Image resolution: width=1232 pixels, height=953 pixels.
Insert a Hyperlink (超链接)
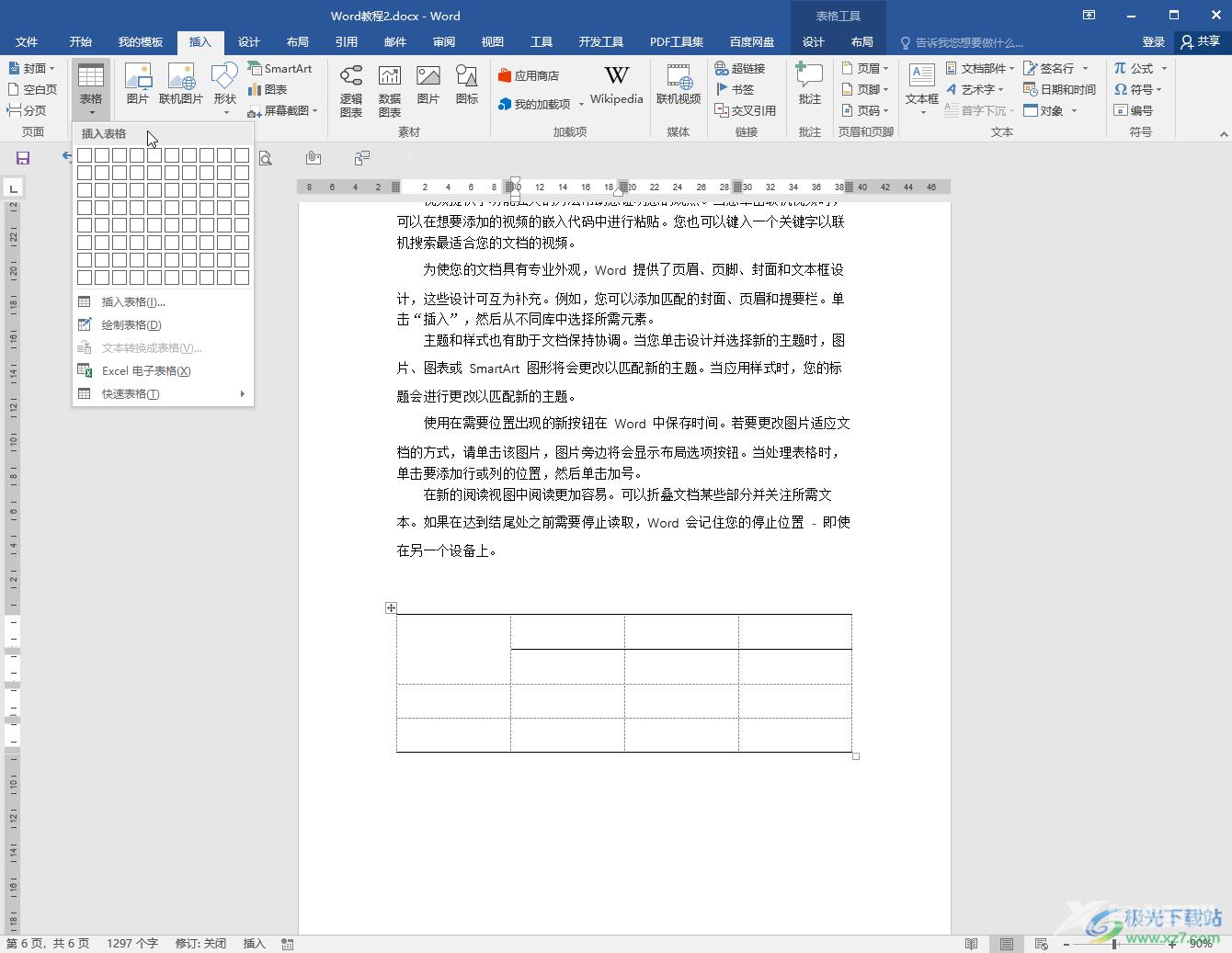tap(740, 68)
